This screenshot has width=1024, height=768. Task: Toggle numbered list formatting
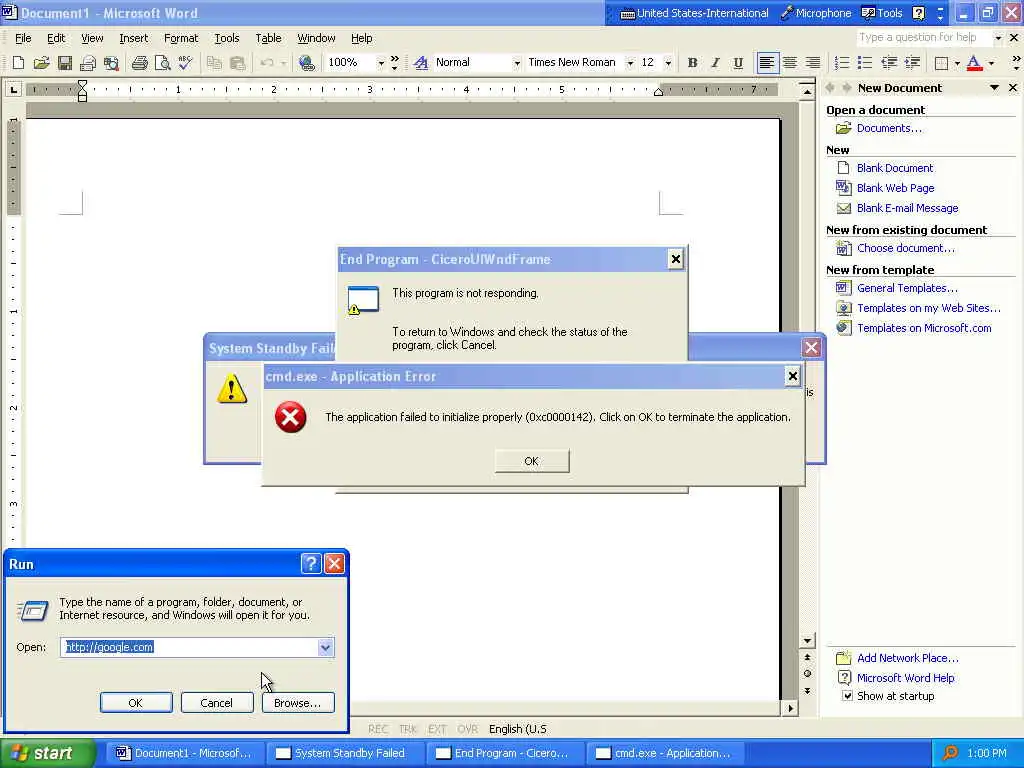tap(842, 63)
